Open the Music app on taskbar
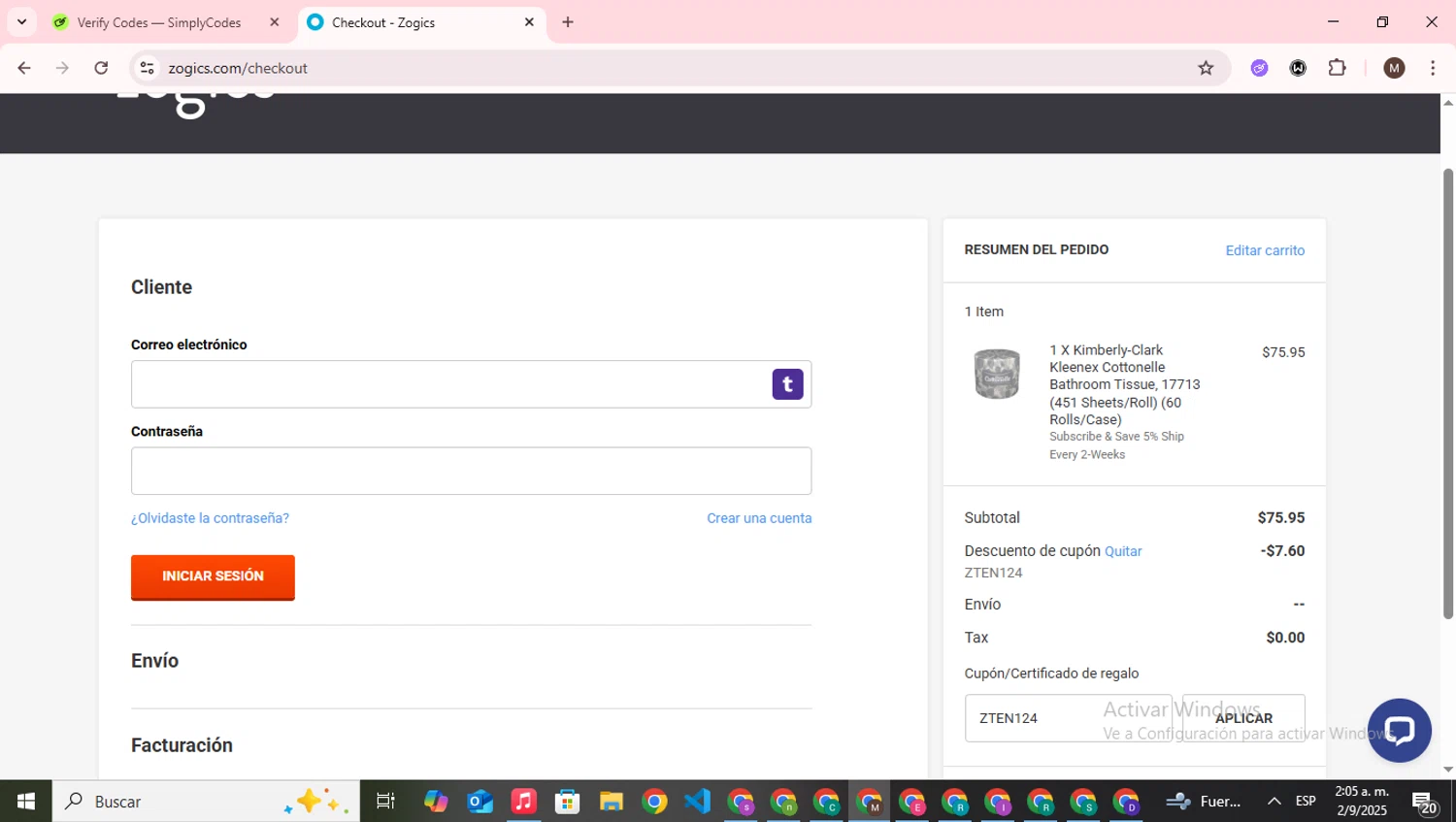1456x822 pixels. coord(523,802)
